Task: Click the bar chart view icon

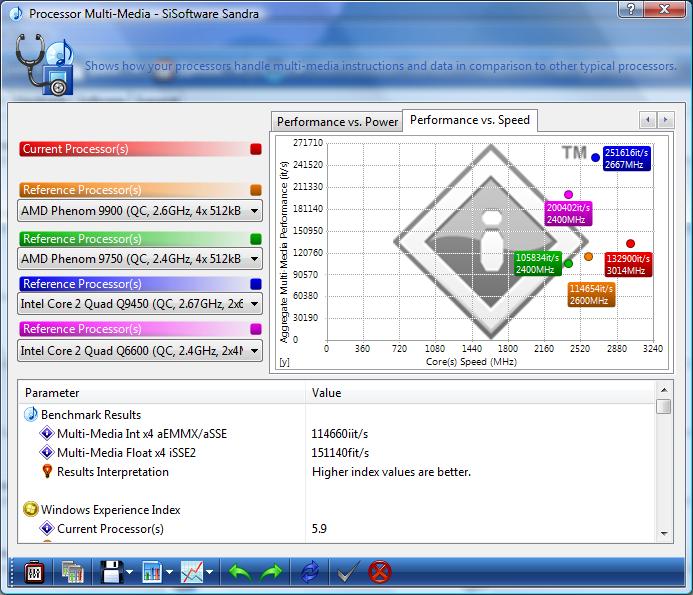Action: [x=152, y=572]
